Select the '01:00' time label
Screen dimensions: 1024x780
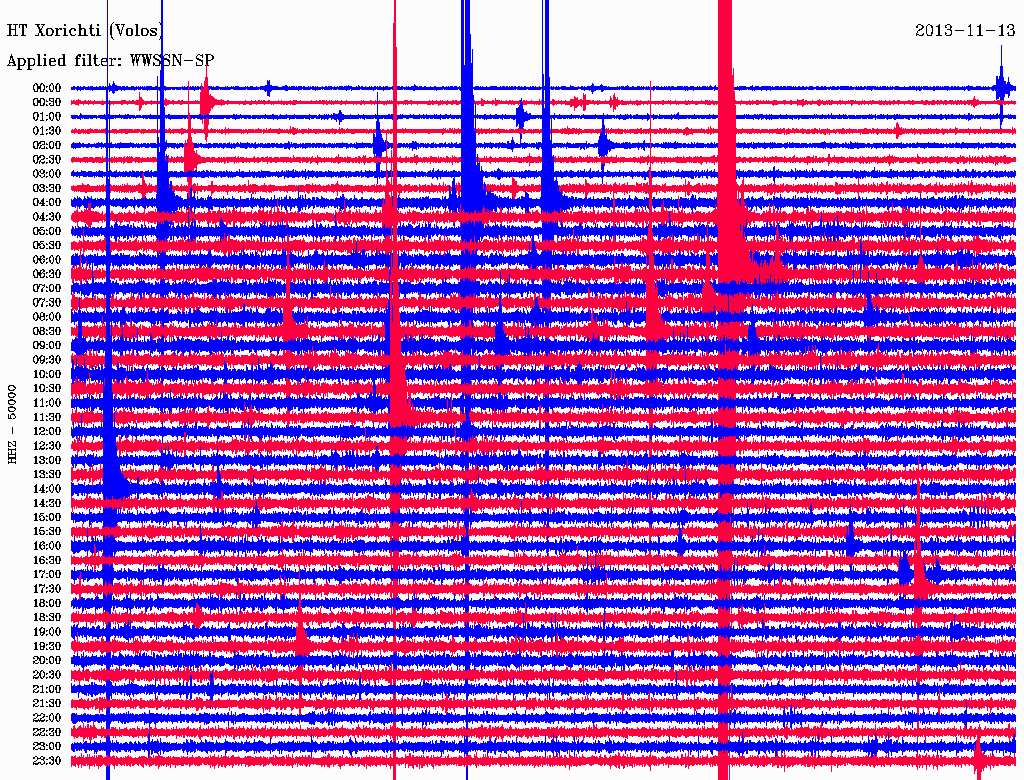(47, 116)
